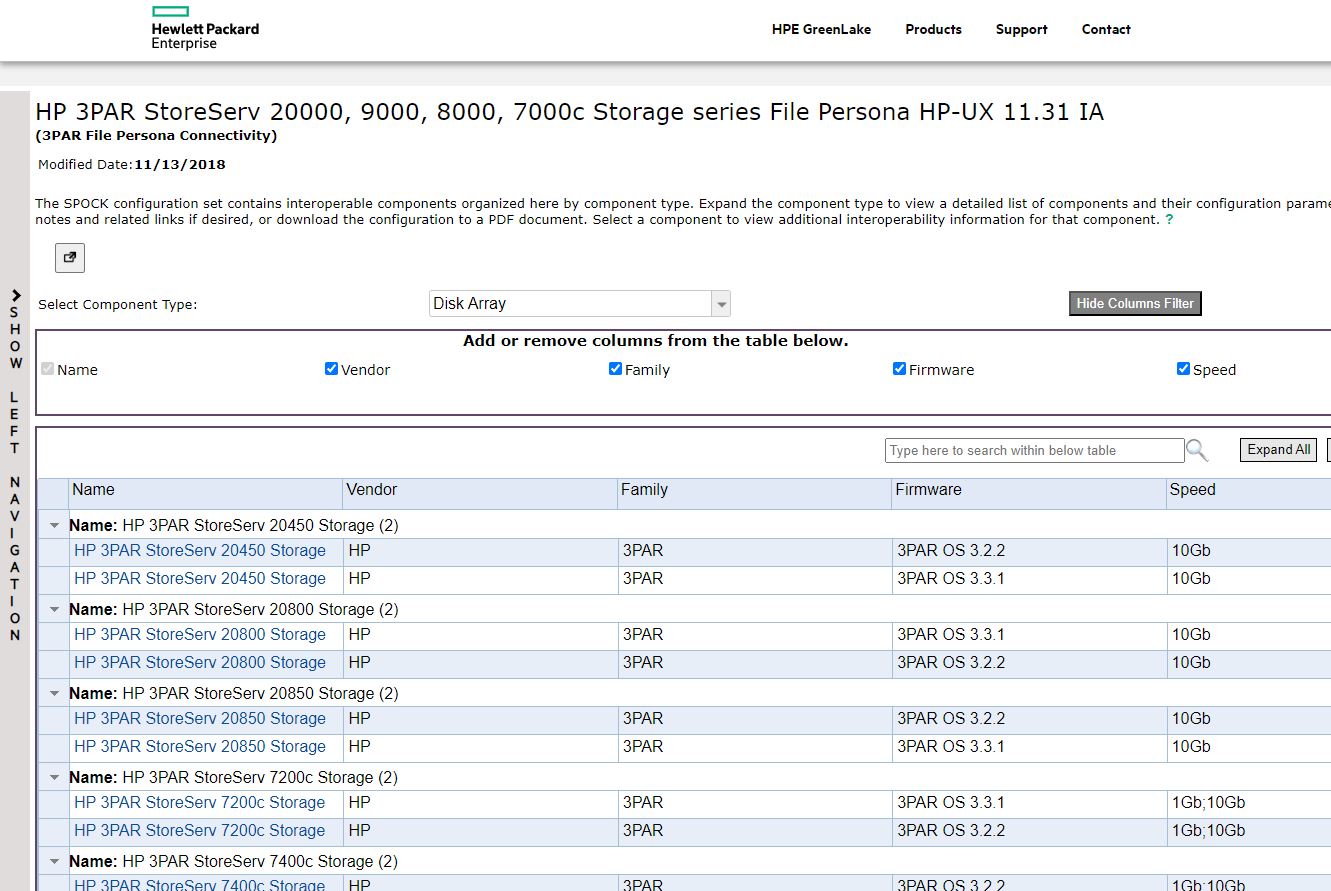This screenshot has height=891, width=1331.
Task: Open StoreServ 20450 link with 3PAR OS 3.3.1
Action: click(x=200, y=579)
